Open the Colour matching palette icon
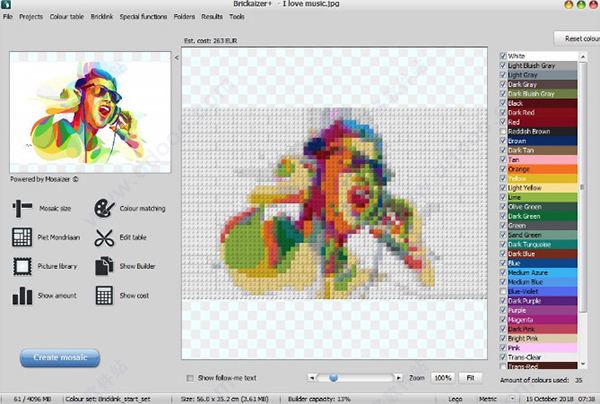The height and width of the screenshot is (404, 600). click(x=104, y=209)
